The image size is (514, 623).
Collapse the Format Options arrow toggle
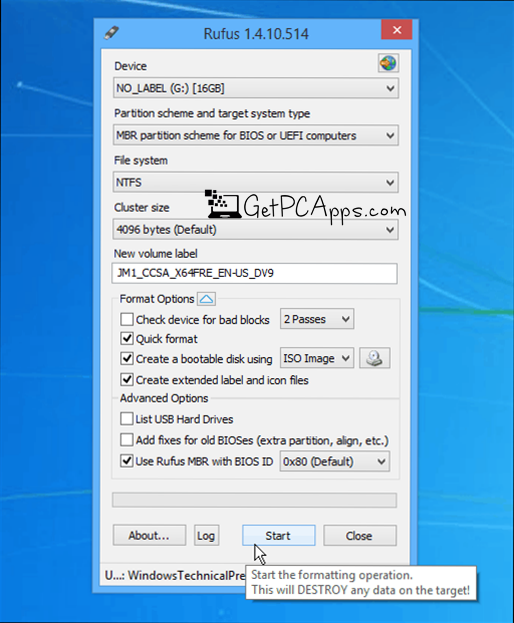[207, 299]
